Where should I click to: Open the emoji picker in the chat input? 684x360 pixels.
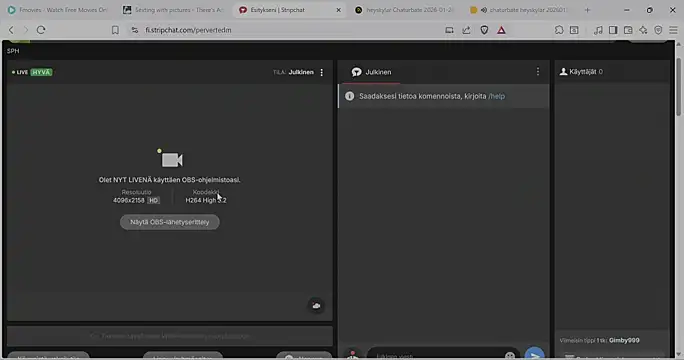pos(510,356)
